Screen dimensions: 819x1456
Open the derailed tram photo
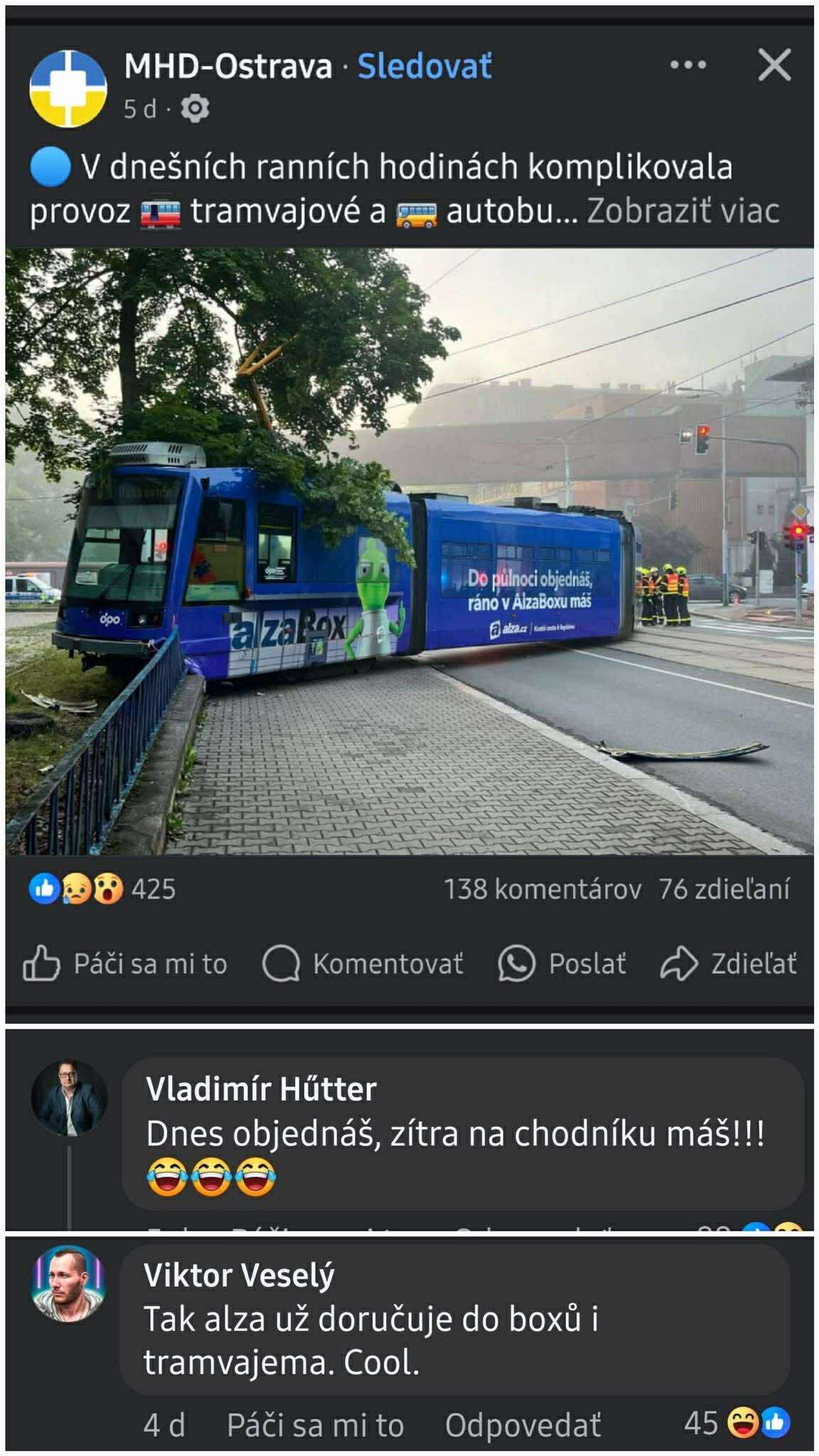click(409, 551)
